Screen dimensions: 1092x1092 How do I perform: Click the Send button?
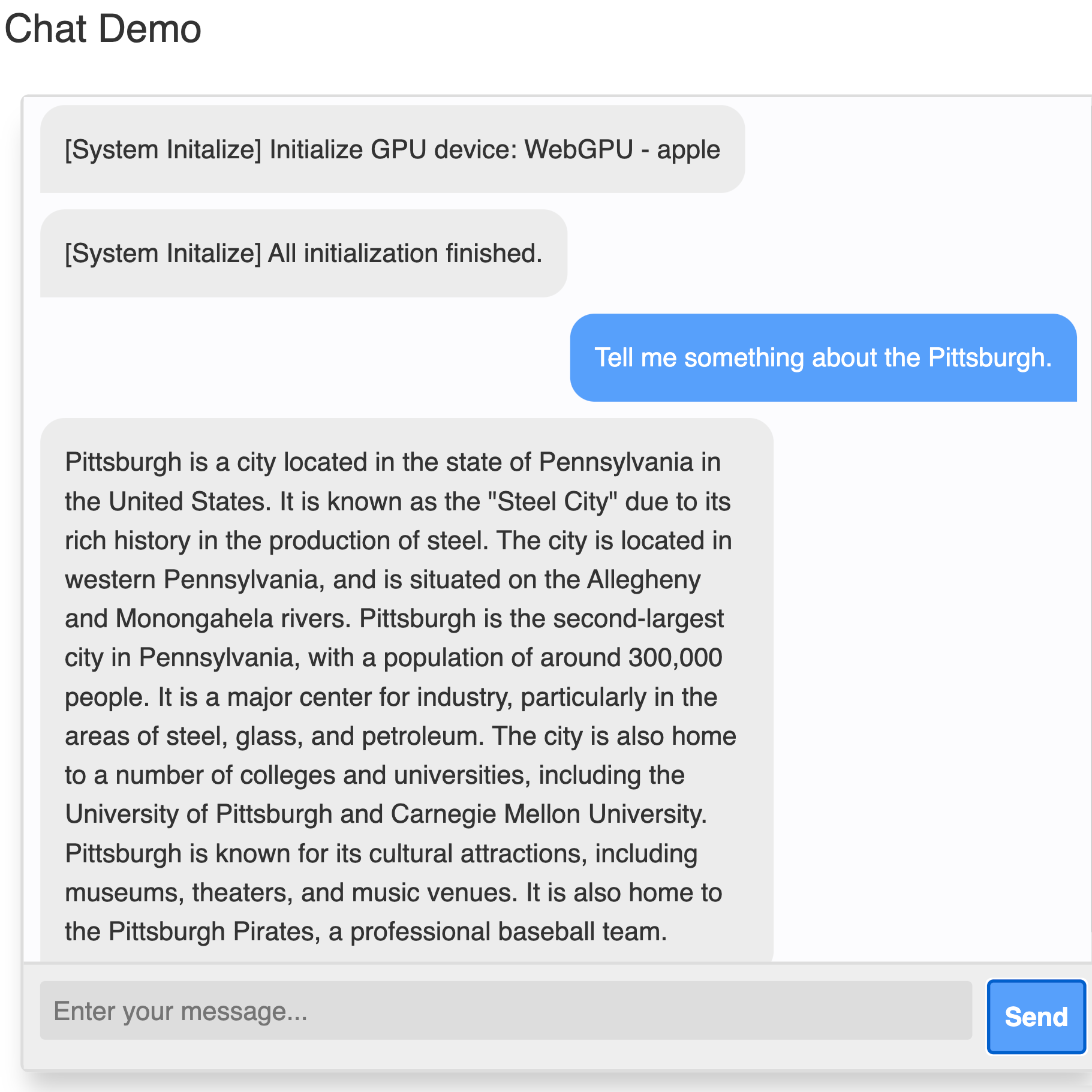[1036, 1016]
